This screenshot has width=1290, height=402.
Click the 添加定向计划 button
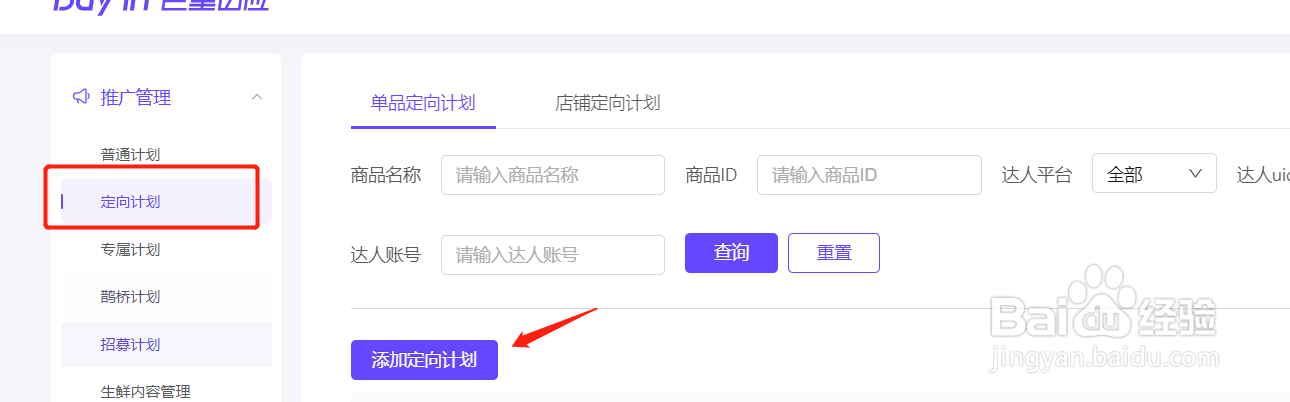tap(424, 360)
